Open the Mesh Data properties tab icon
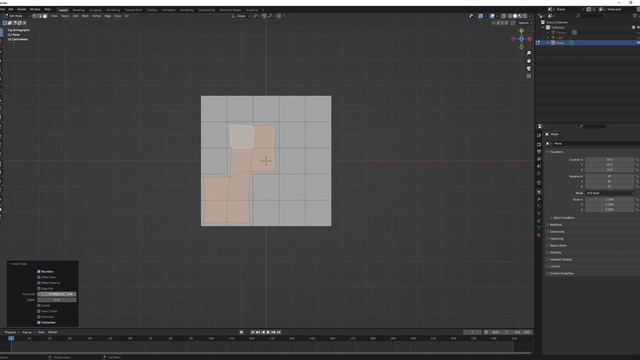 pyautogui.click(x=539, y=228)
